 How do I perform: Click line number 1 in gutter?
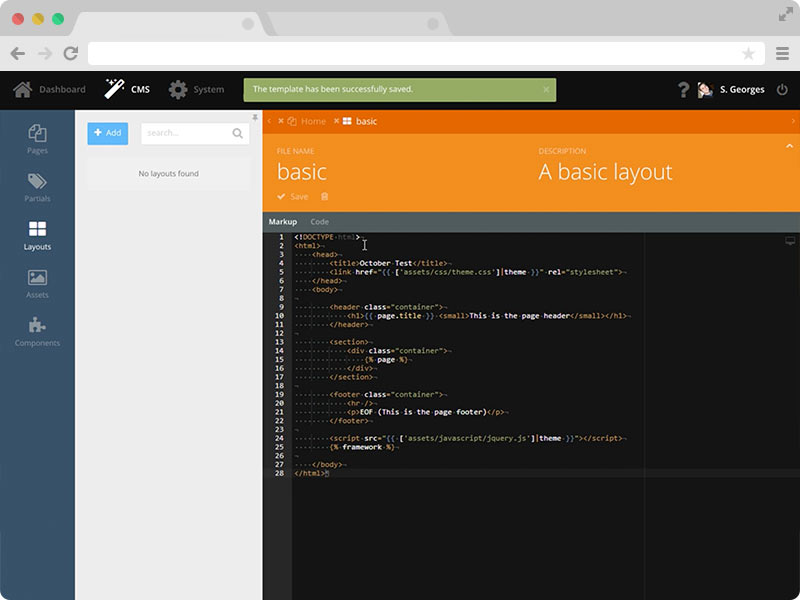pyautogui.click(x=281, y=237)
